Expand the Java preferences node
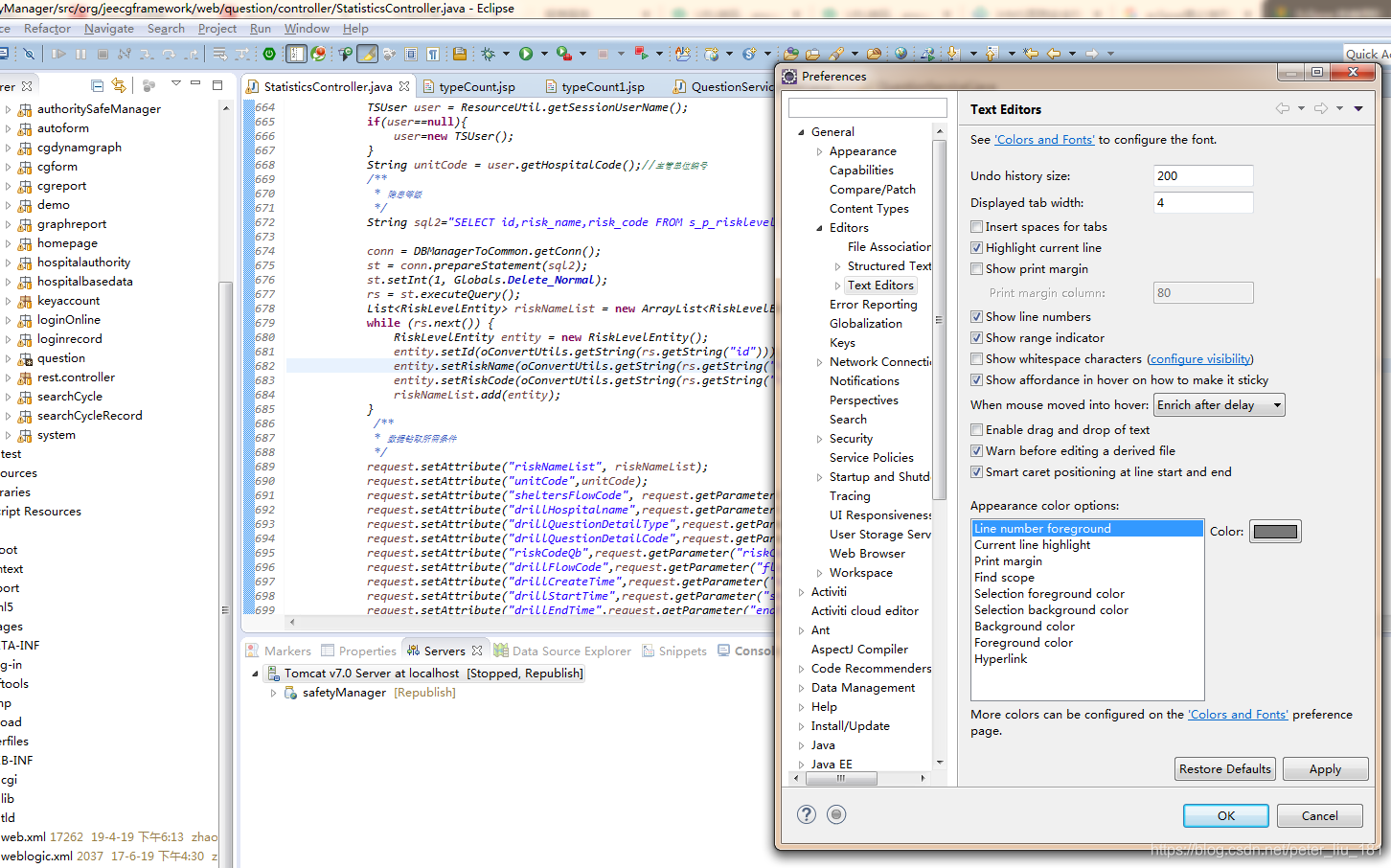Viewport: 1391px width, 868px height. click(801, 745)
